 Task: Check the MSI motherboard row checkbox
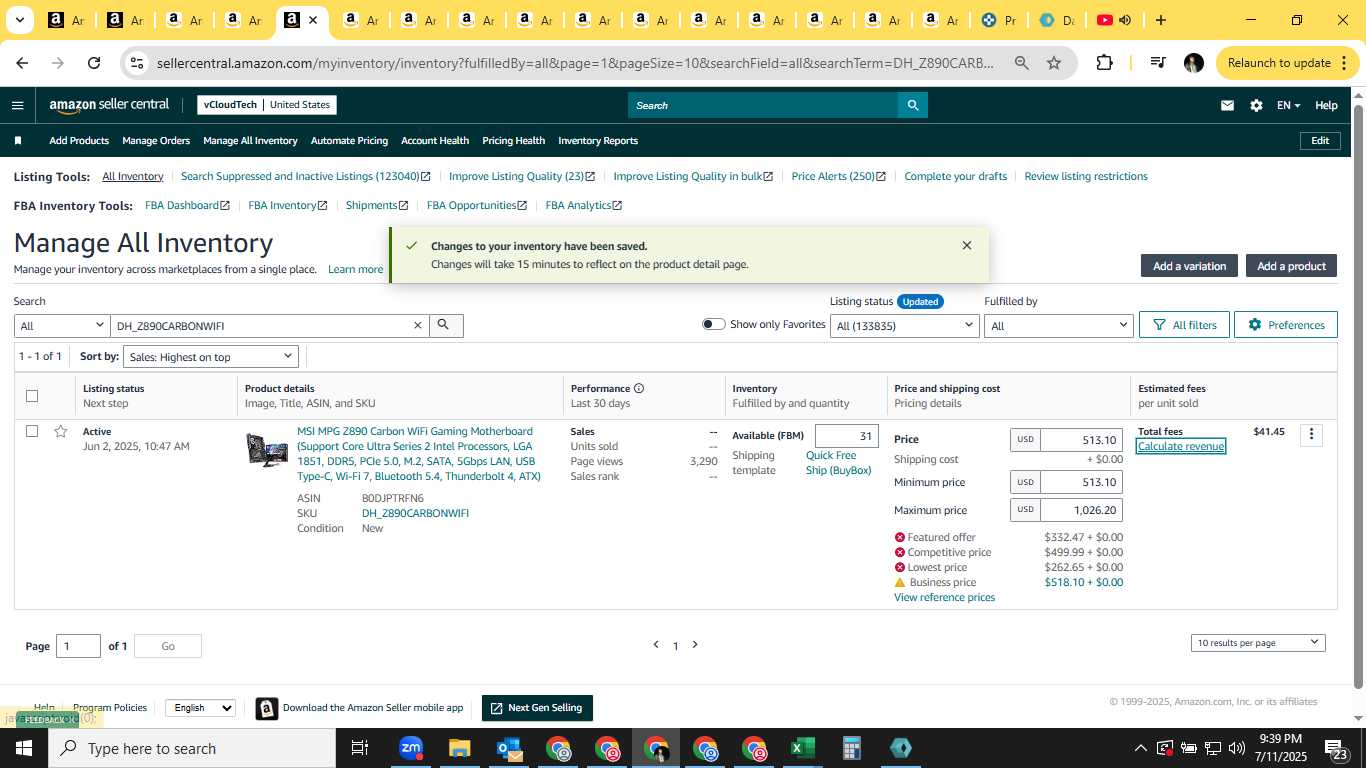coord(32,431)
